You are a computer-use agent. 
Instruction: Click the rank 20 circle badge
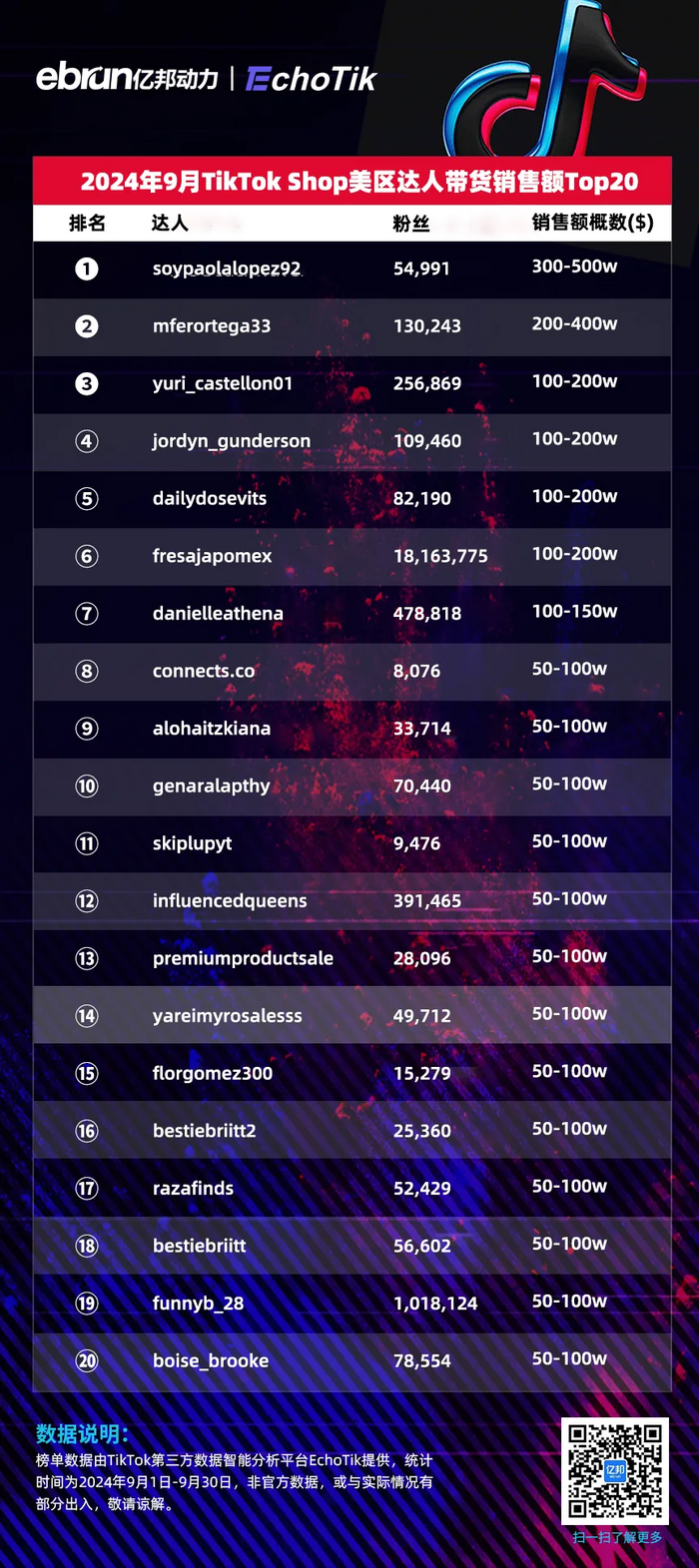[87, 1360]
